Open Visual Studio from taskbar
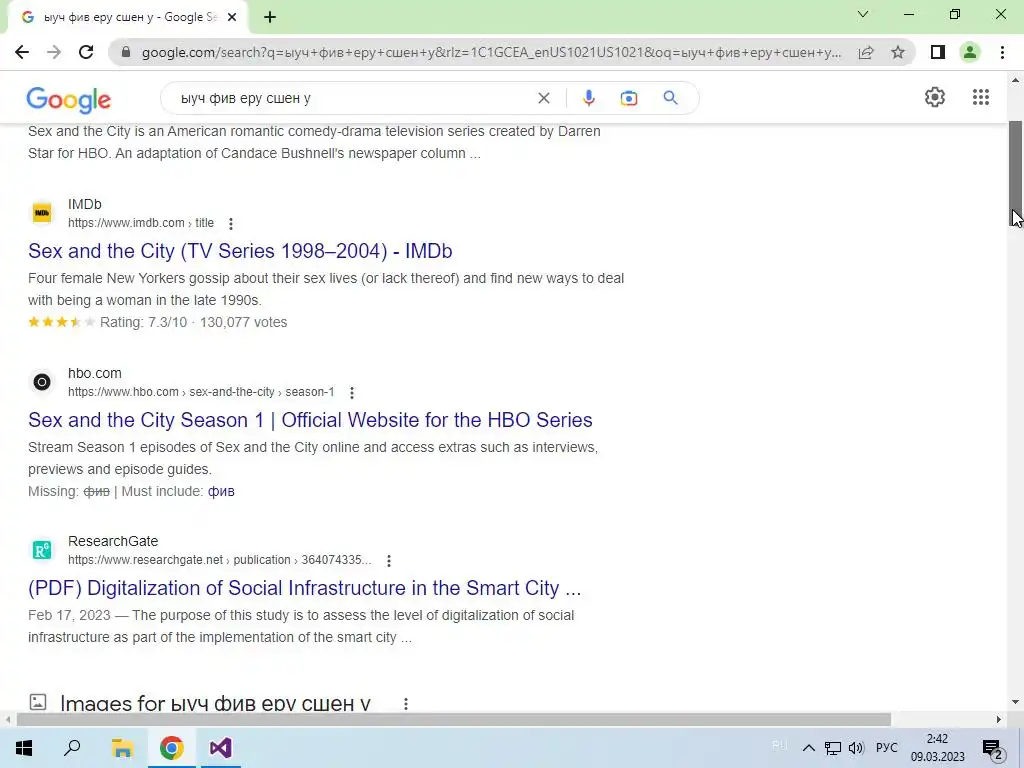Screen dimensions: 1024x768 pos(221,748)
